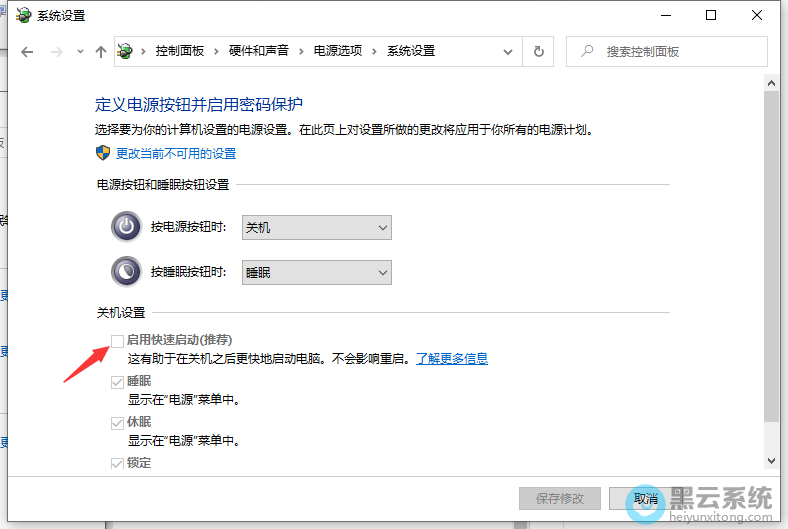
Task: Toggle the 休眠 checkbox
Action: coord(118,423)
